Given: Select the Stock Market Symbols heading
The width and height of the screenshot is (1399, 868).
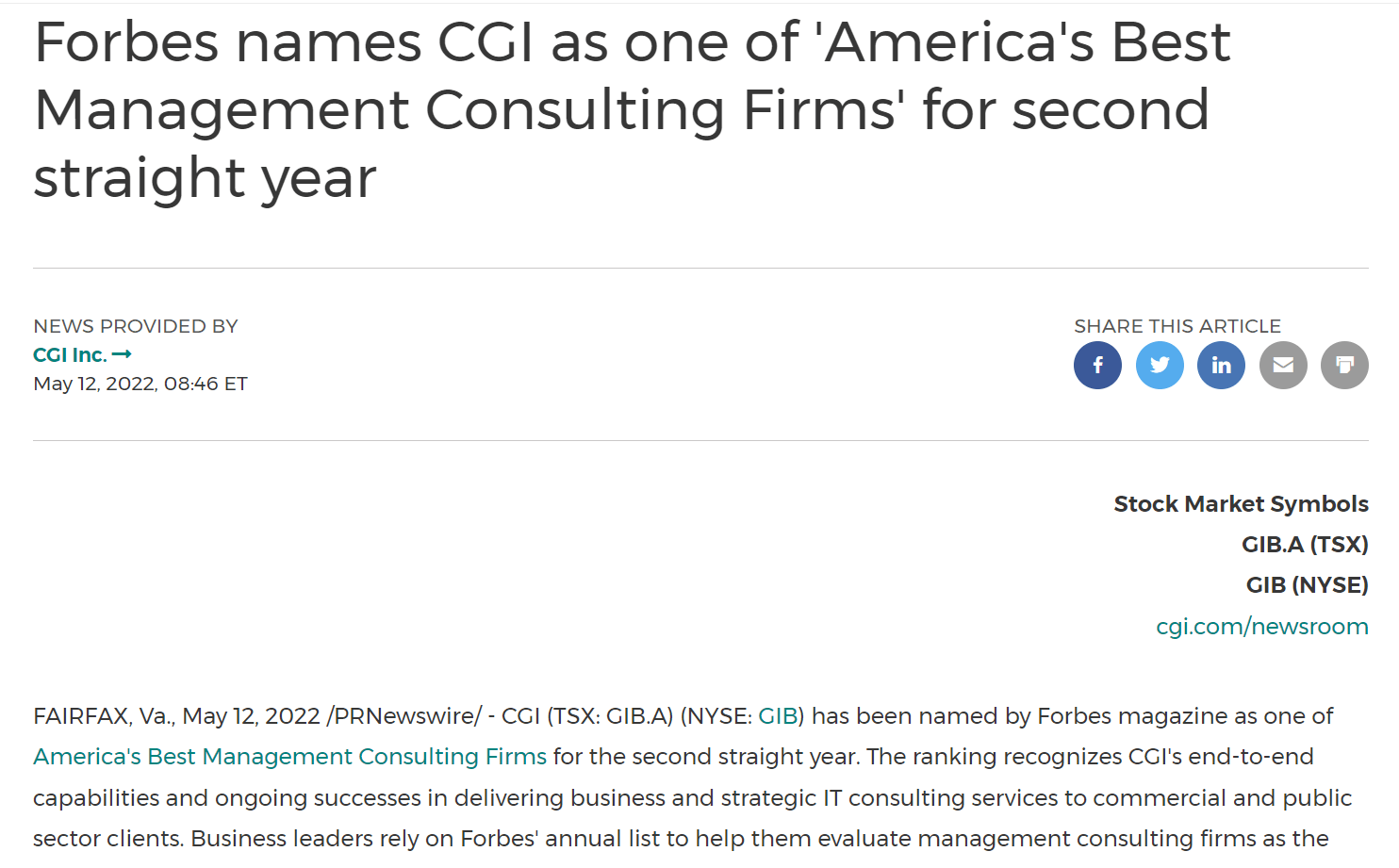Looking at the screenshot, I should 1241,504.
